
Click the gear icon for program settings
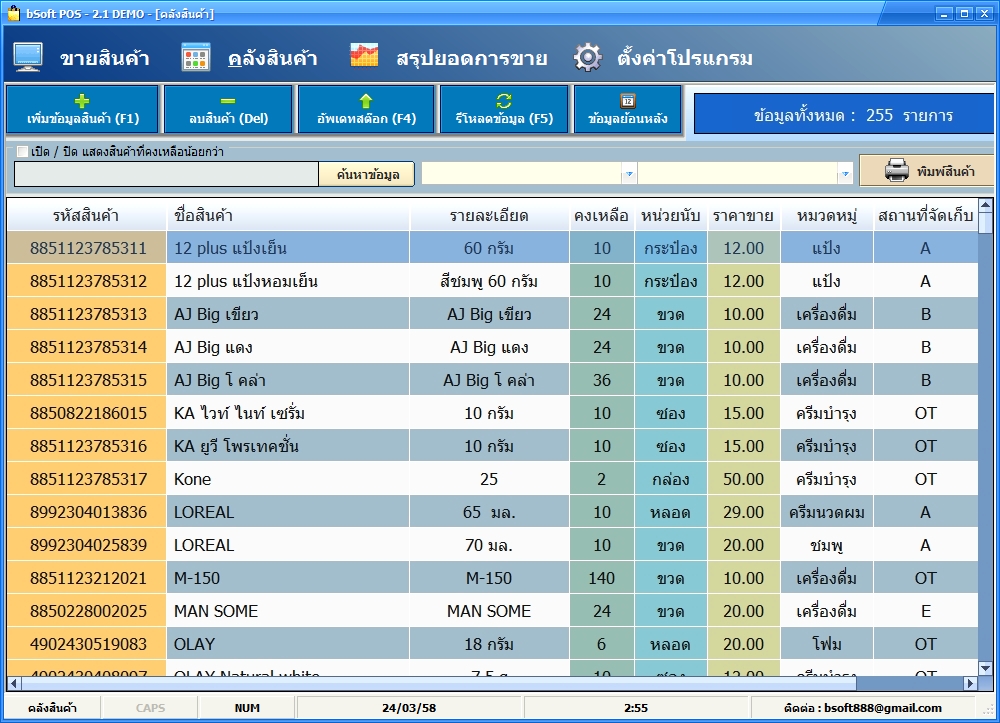pos(587,57)
